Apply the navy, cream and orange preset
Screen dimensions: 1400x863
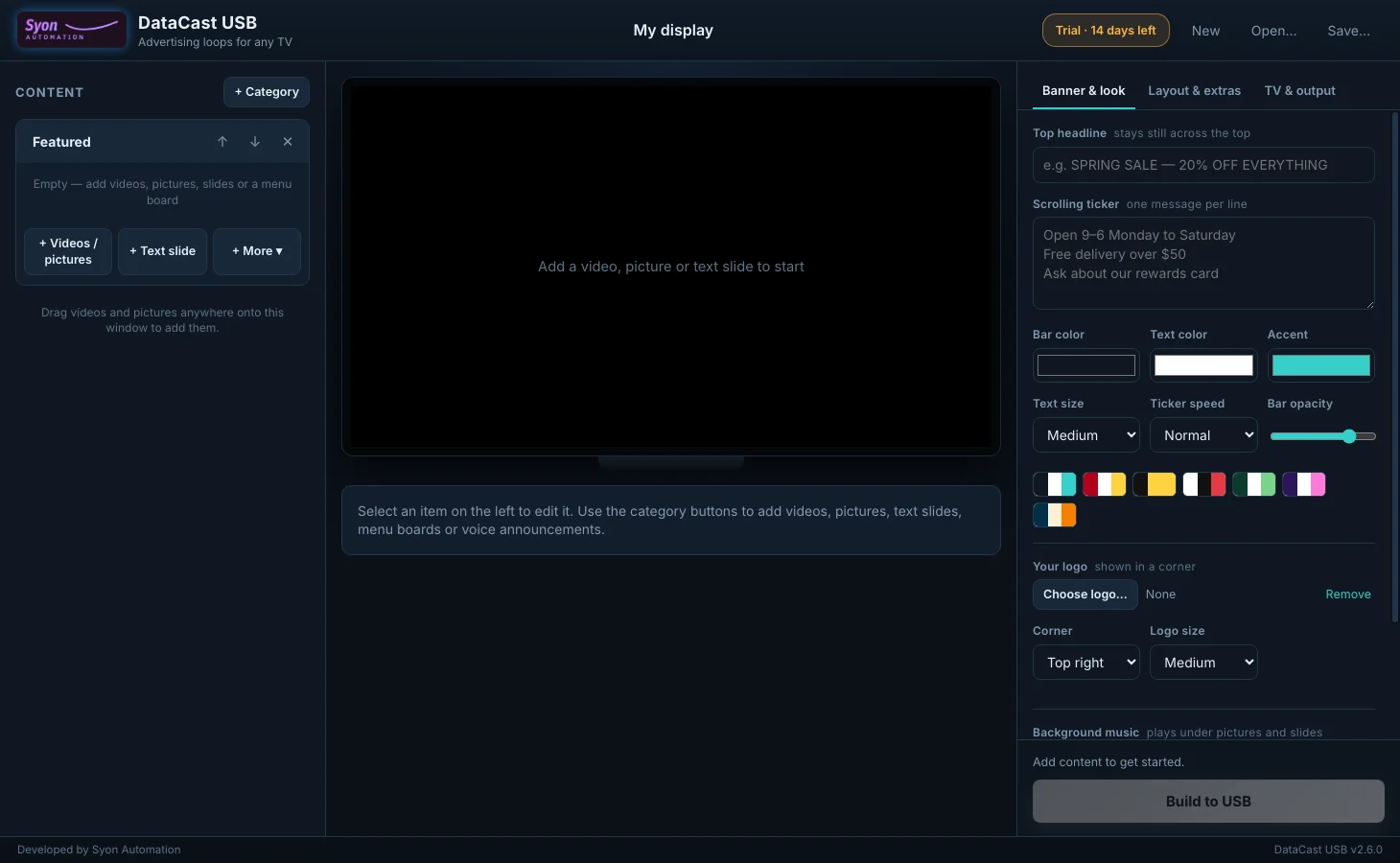(x=1055, y=515)
